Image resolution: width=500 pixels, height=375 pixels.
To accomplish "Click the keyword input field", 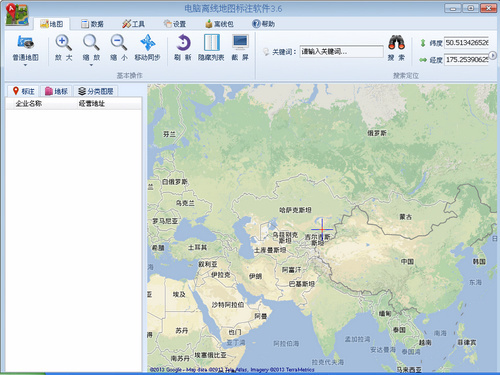I will tap(341, 51).
